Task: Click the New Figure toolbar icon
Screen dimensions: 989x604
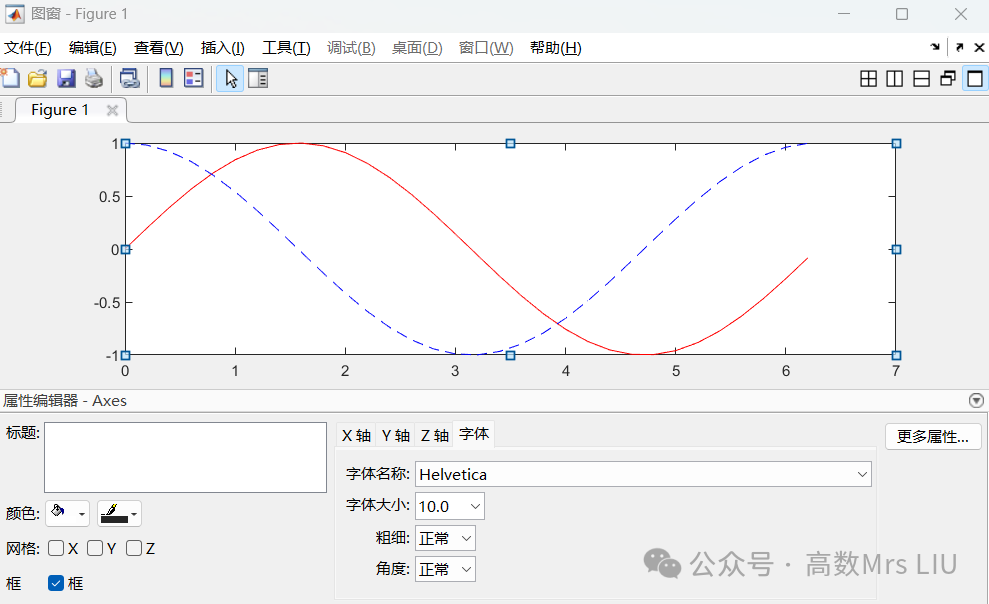Action: [x=10, y=78]
